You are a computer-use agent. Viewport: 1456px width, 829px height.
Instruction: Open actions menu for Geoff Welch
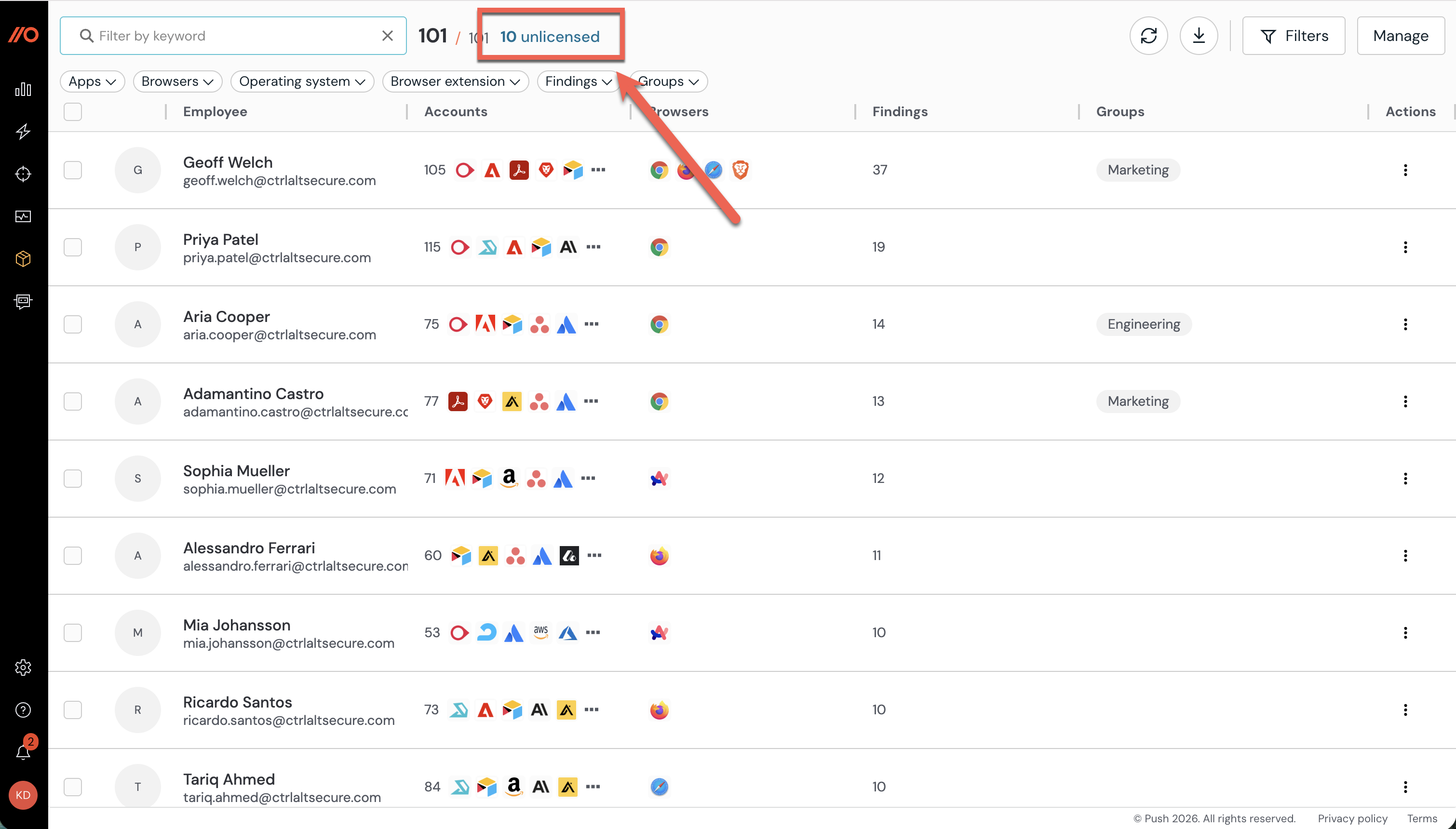[x=1405, y=170]
